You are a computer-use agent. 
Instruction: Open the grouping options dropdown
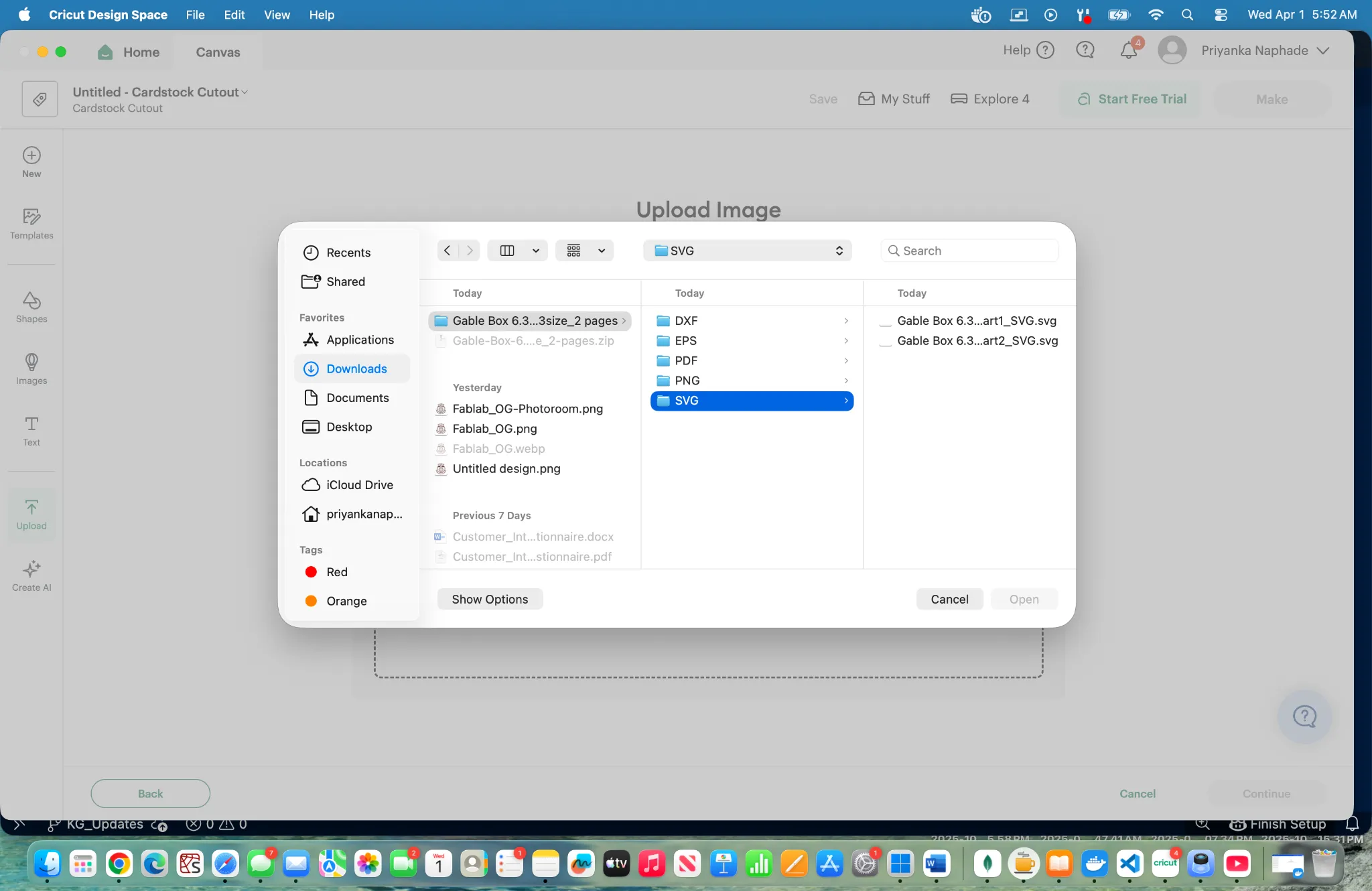[585, 251]
